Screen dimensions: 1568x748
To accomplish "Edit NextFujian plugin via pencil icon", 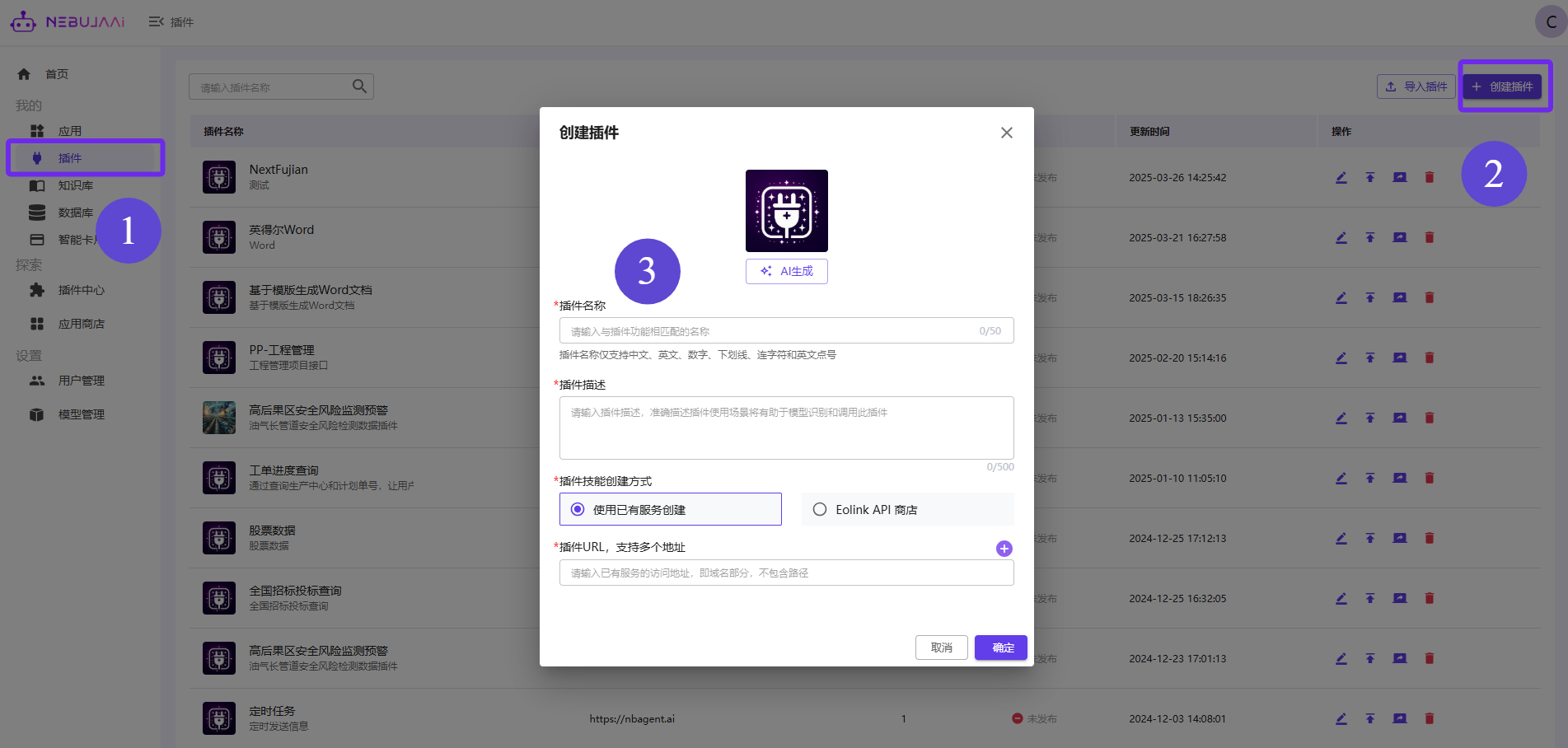I will point(1341,177).
